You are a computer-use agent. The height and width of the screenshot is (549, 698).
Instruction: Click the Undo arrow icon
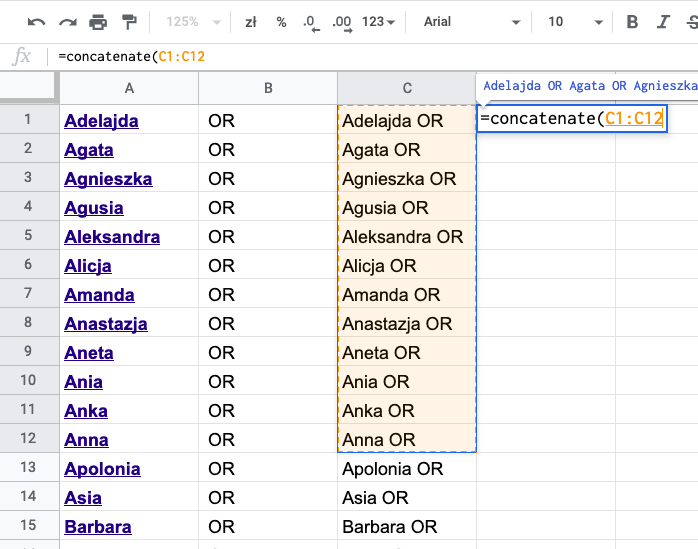[36, 22]
